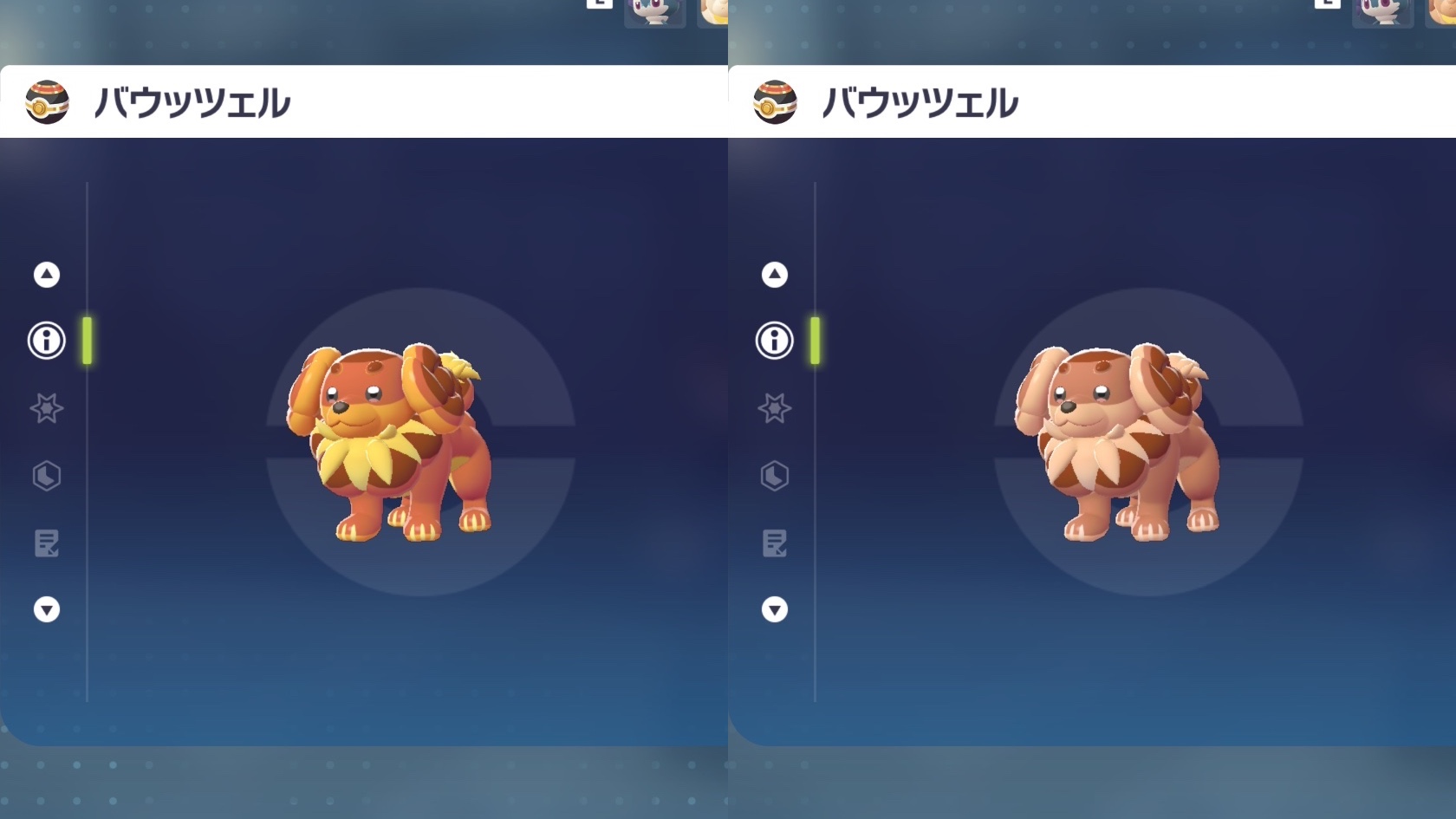1456x819 pixels.
Task: Click the バウッツェル name in right header
Action: click(920, 103)
